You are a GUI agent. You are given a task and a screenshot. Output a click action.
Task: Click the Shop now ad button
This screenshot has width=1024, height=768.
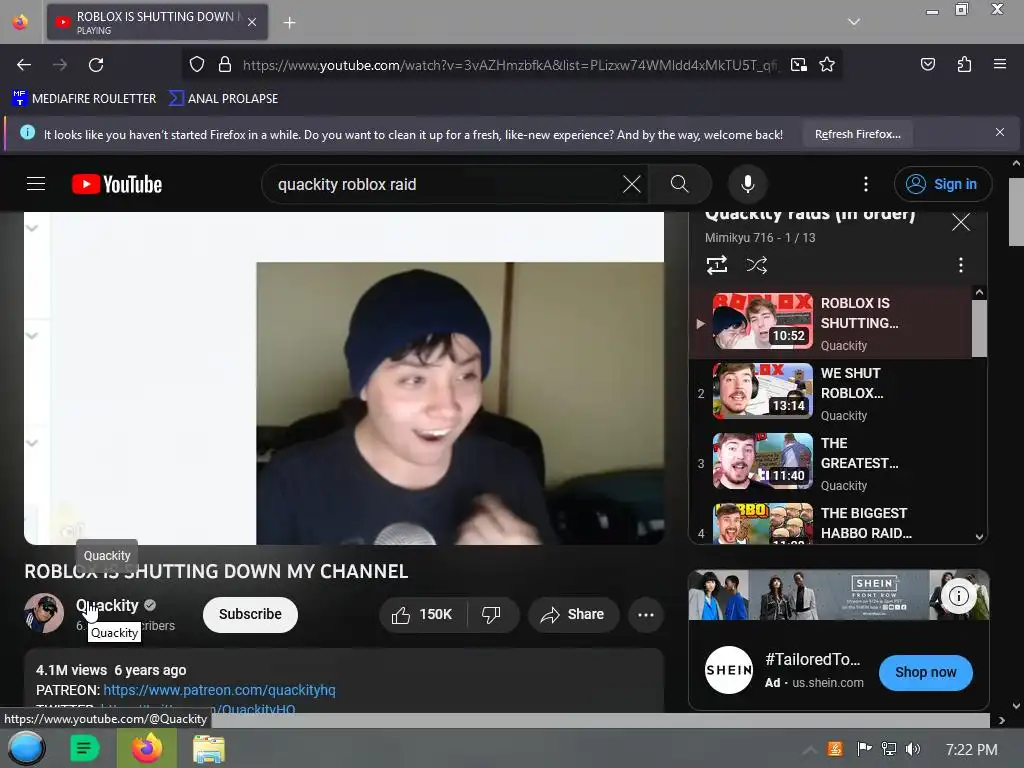(x=925, y=672)
